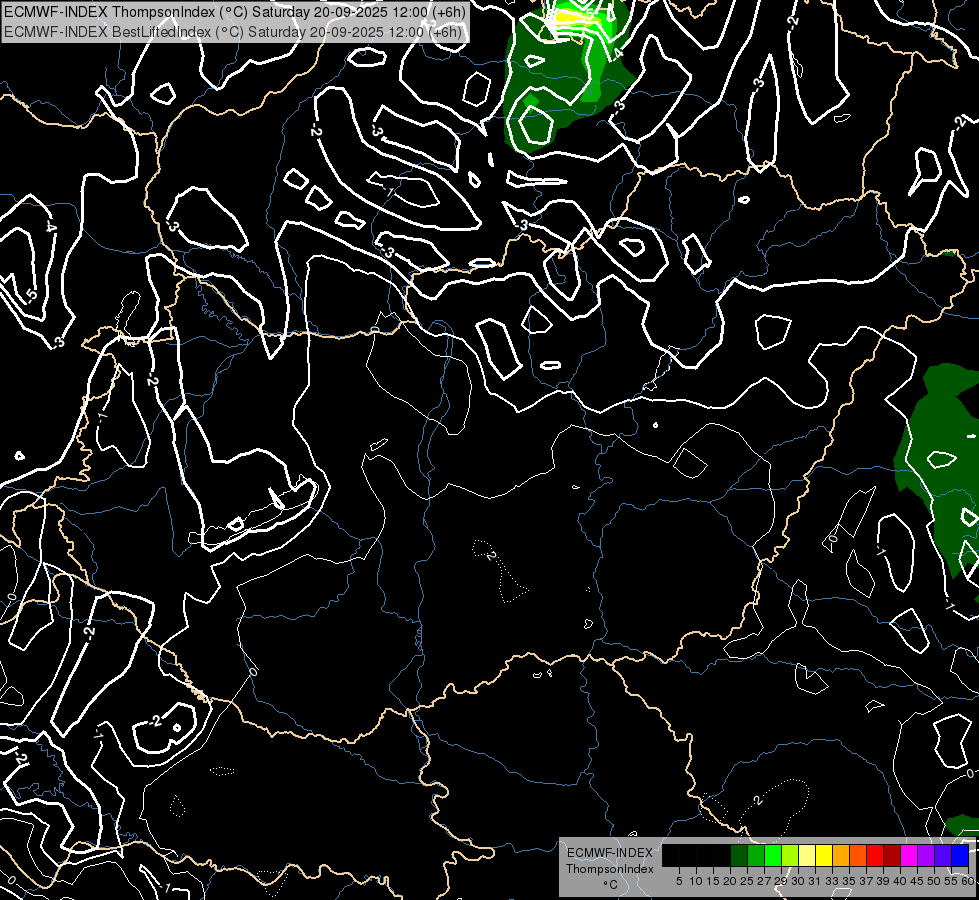Select the pale yellow 30–31 legend swatch
Screen dimensions: 979x900
(x=807, y=855)
